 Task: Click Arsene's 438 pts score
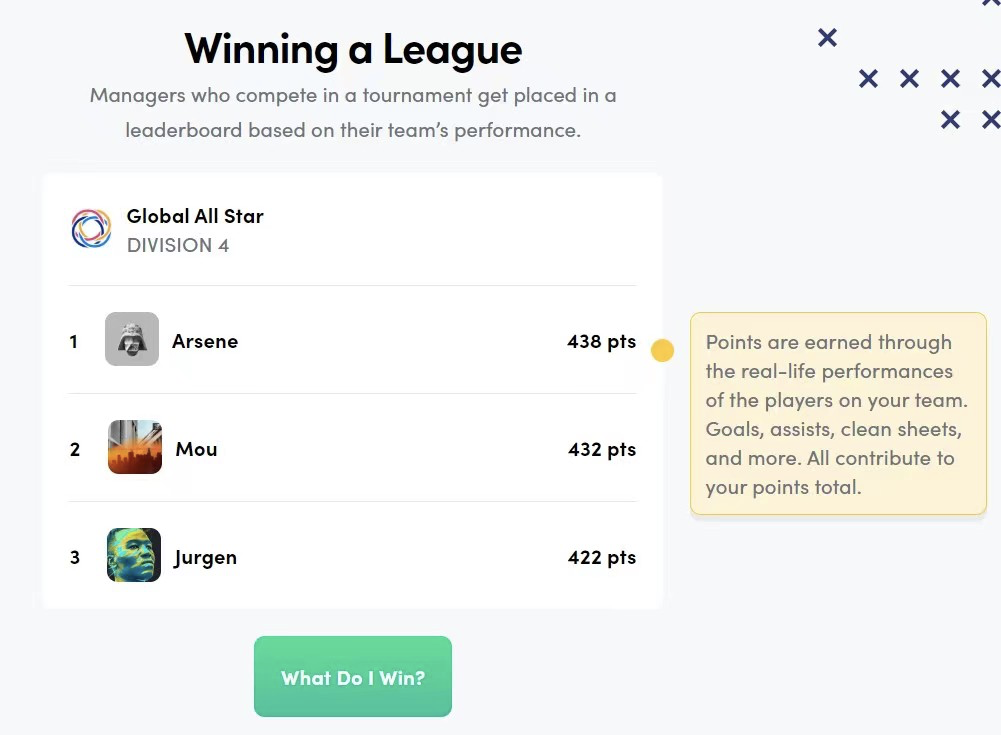(601, 341)
